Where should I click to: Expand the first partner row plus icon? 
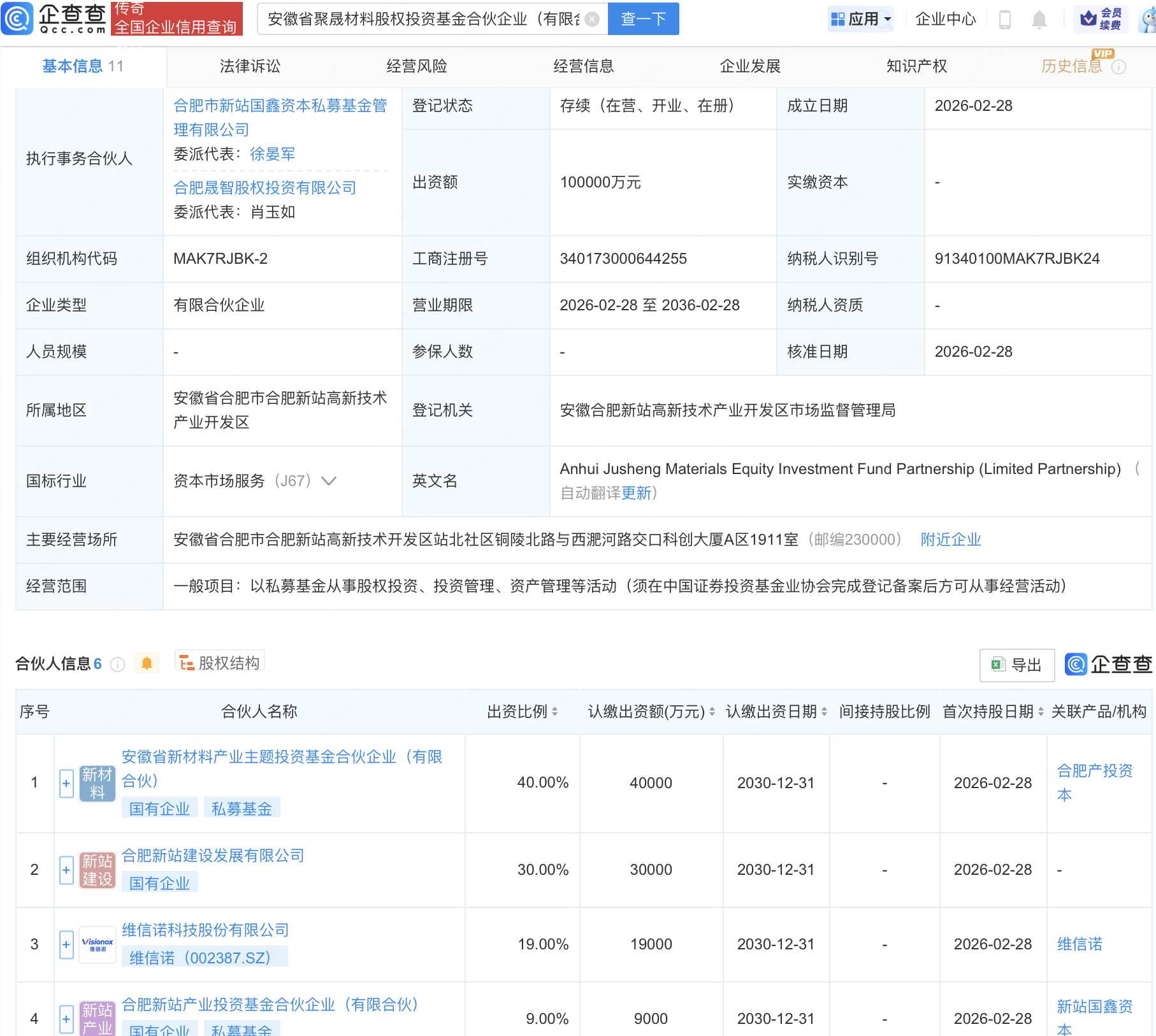tap(66, 783)
